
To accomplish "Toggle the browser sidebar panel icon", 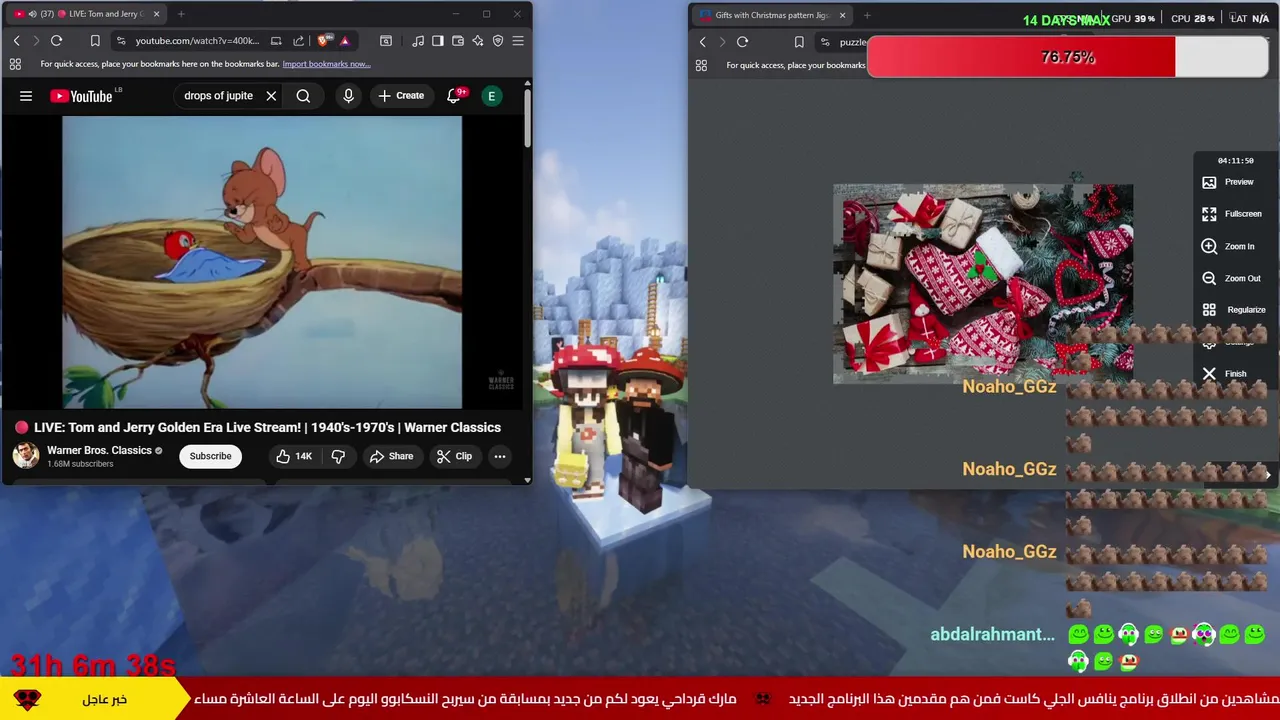I will [x=438, y=41].
